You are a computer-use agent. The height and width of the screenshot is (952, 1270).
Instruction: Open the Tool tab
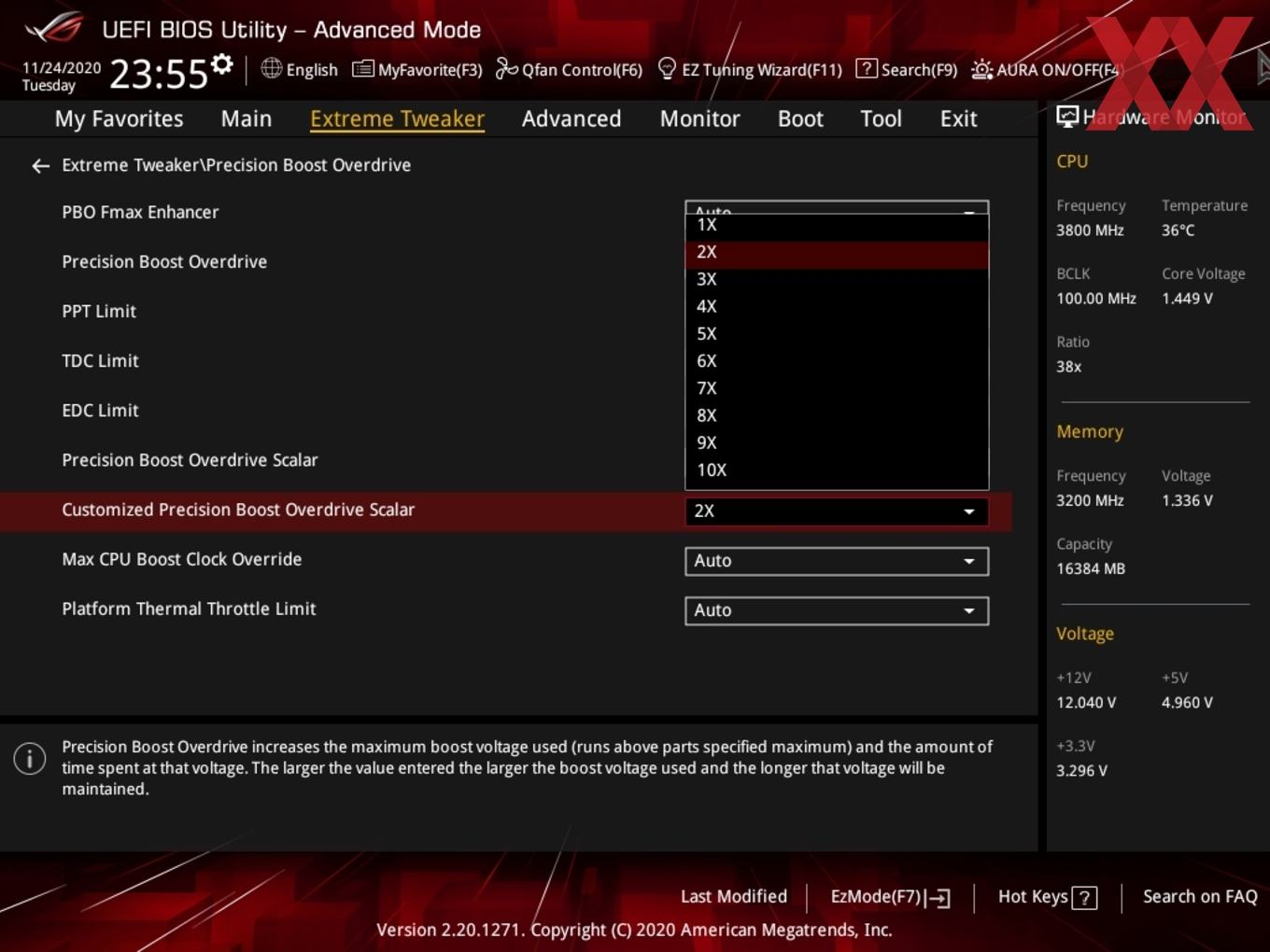[881, 119]
